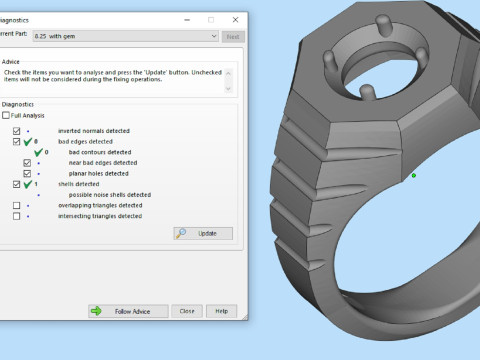Click the up arrow of the Advice scrollbar
Image resolution: width=480 pixels, height=360 pixels.
228,73
